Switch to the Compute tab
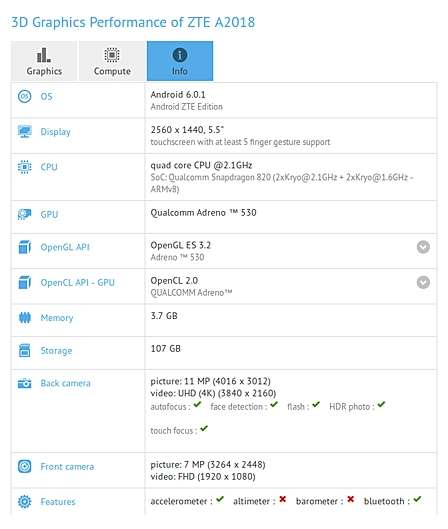Image resolution: width=448 pixels, height=529 pixels. (112, 61)
